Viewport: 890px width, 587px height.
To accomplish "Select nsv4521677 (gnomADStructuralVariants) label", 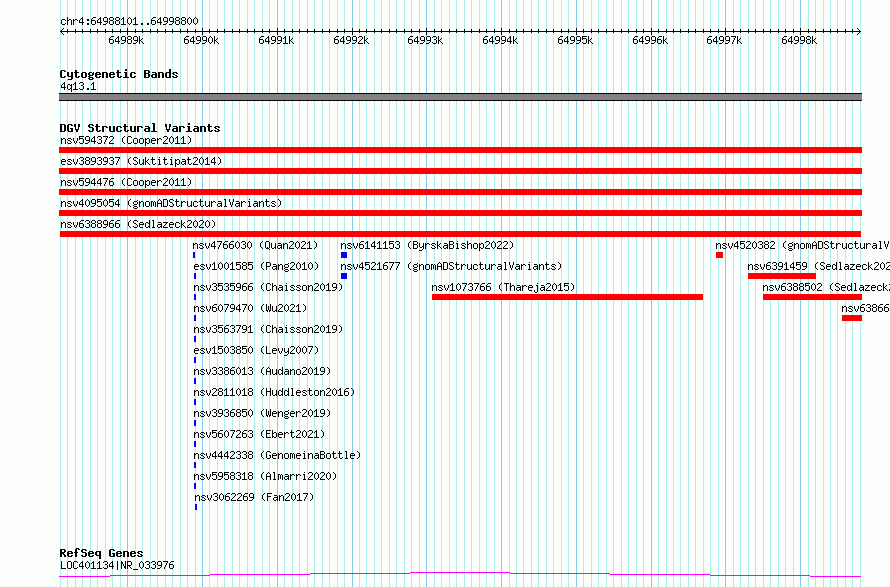I will point(451,266).
